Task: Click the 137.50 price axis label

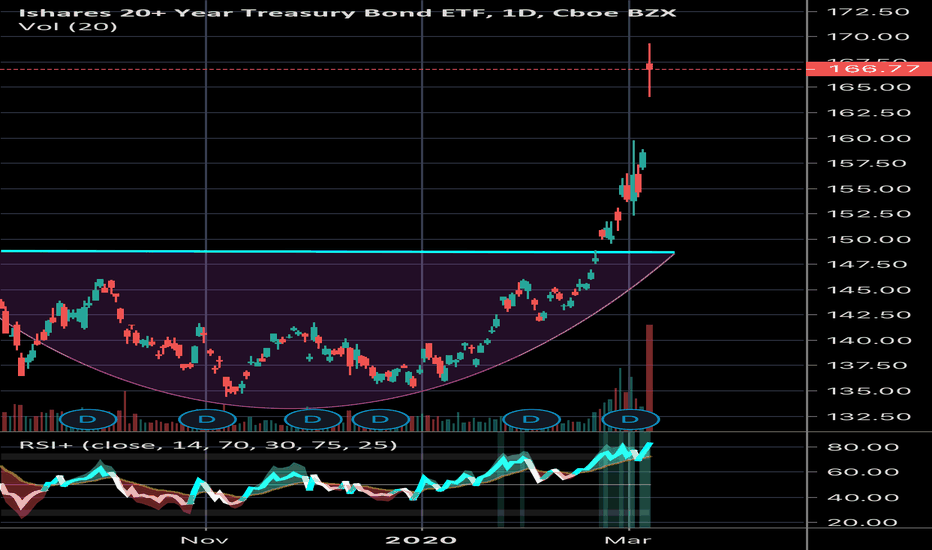Action: (867, 366)
